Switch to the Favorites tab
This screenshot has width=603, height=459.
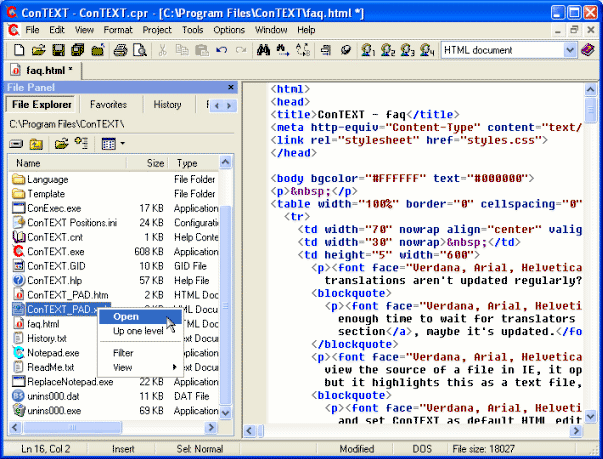[x=108, y=105]
